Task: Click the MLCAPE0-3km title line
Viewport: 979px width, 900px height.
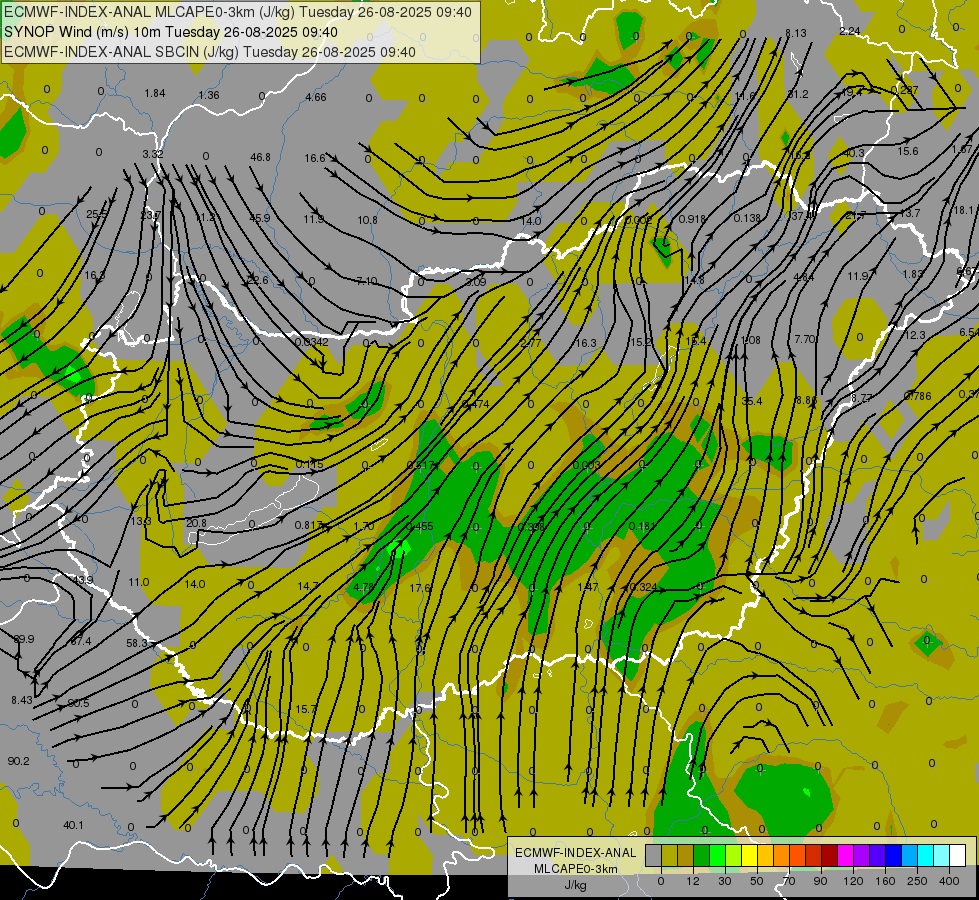Action: 238,12
